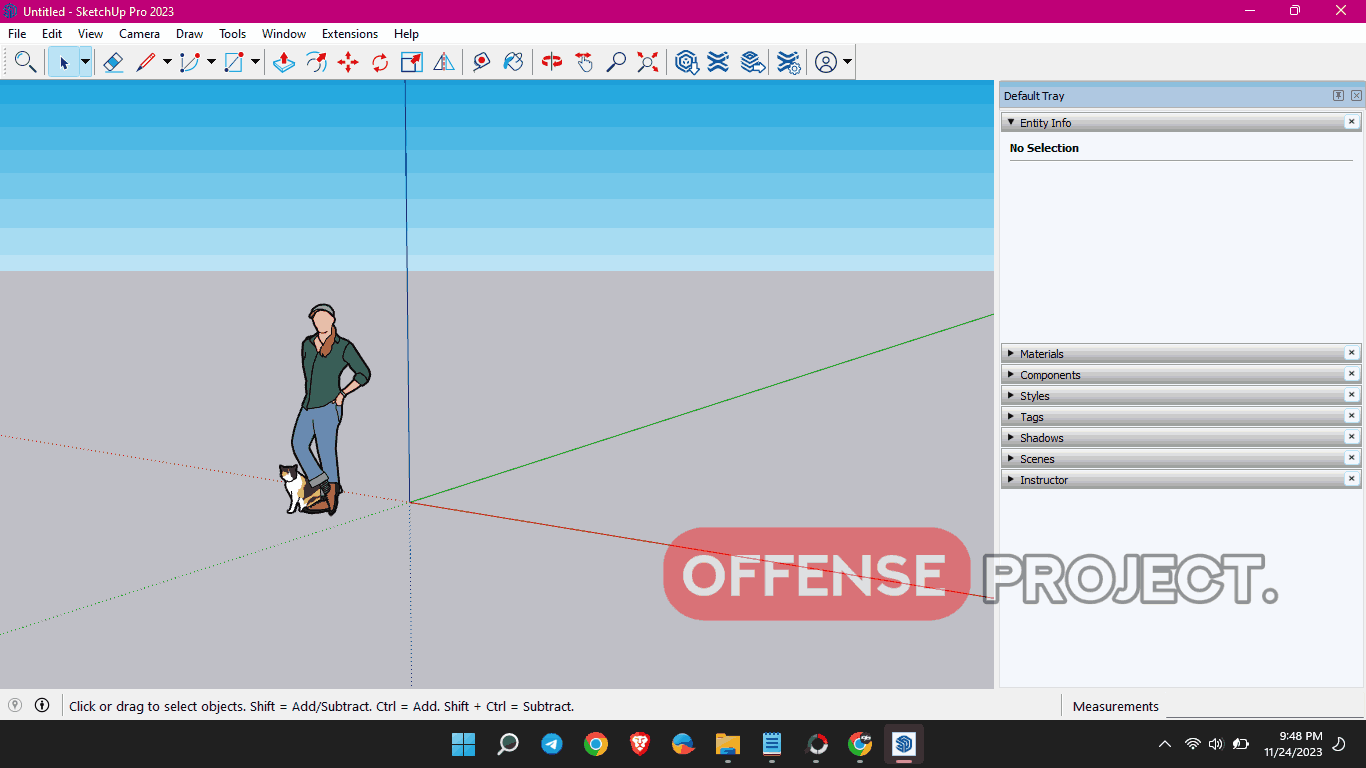Activate the Select arrow tool
1366x768 pixels.
pos(63,62)
